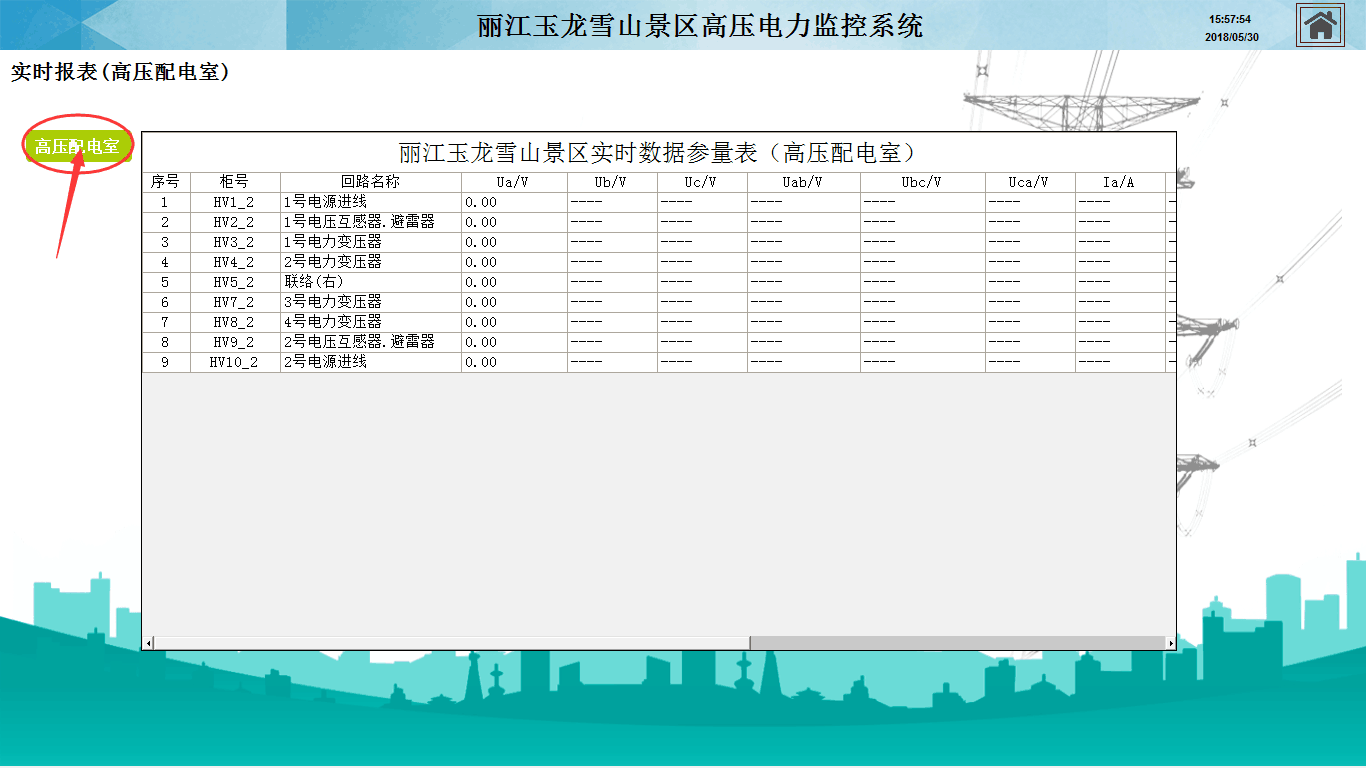Viewport: 1366px width, 768px height.
Task: Click the 1号电源进线 row name
Action: tap(326, 202)
